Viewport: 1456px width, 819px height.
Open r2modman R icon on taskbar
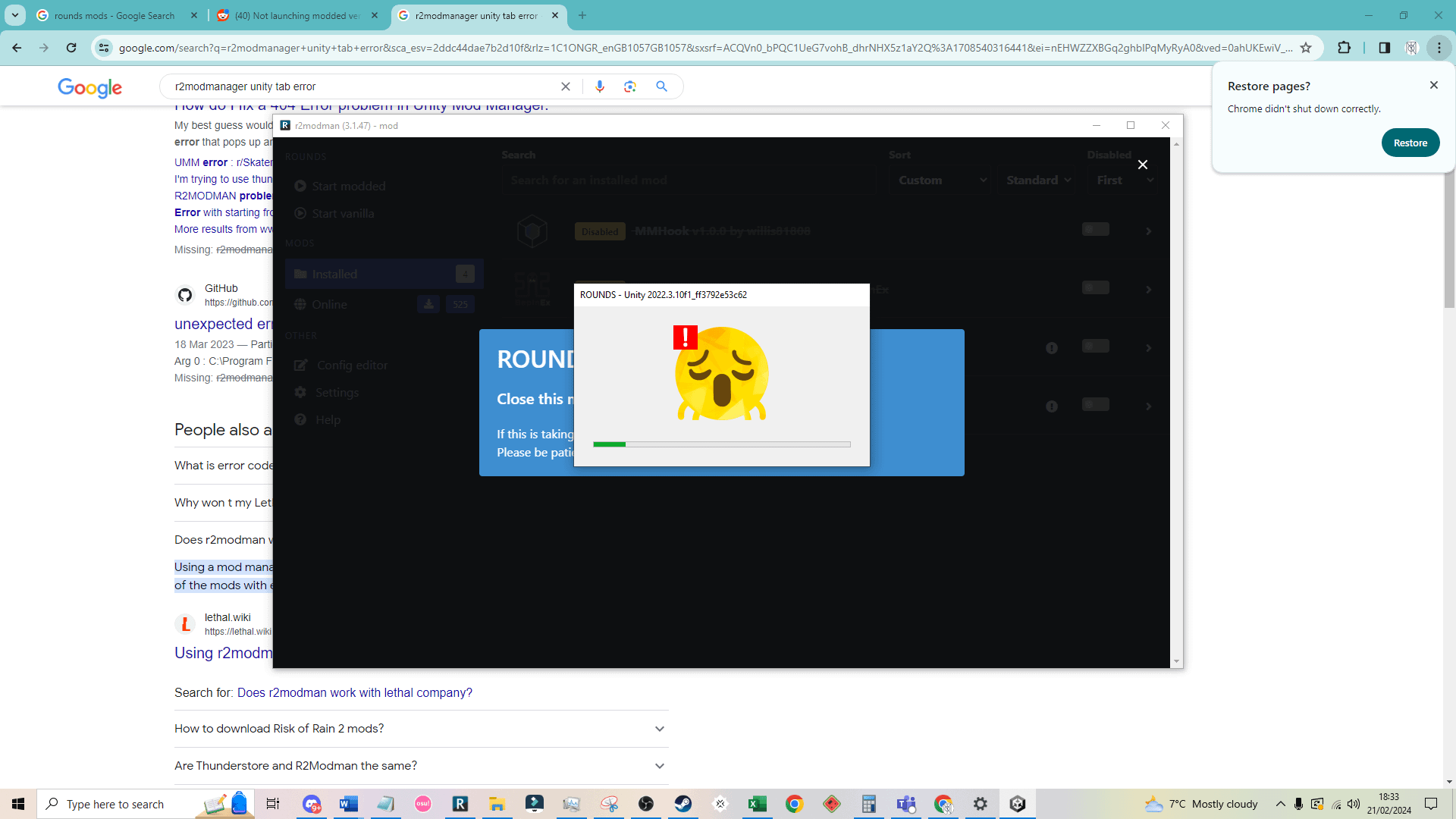tap(460, 804)
